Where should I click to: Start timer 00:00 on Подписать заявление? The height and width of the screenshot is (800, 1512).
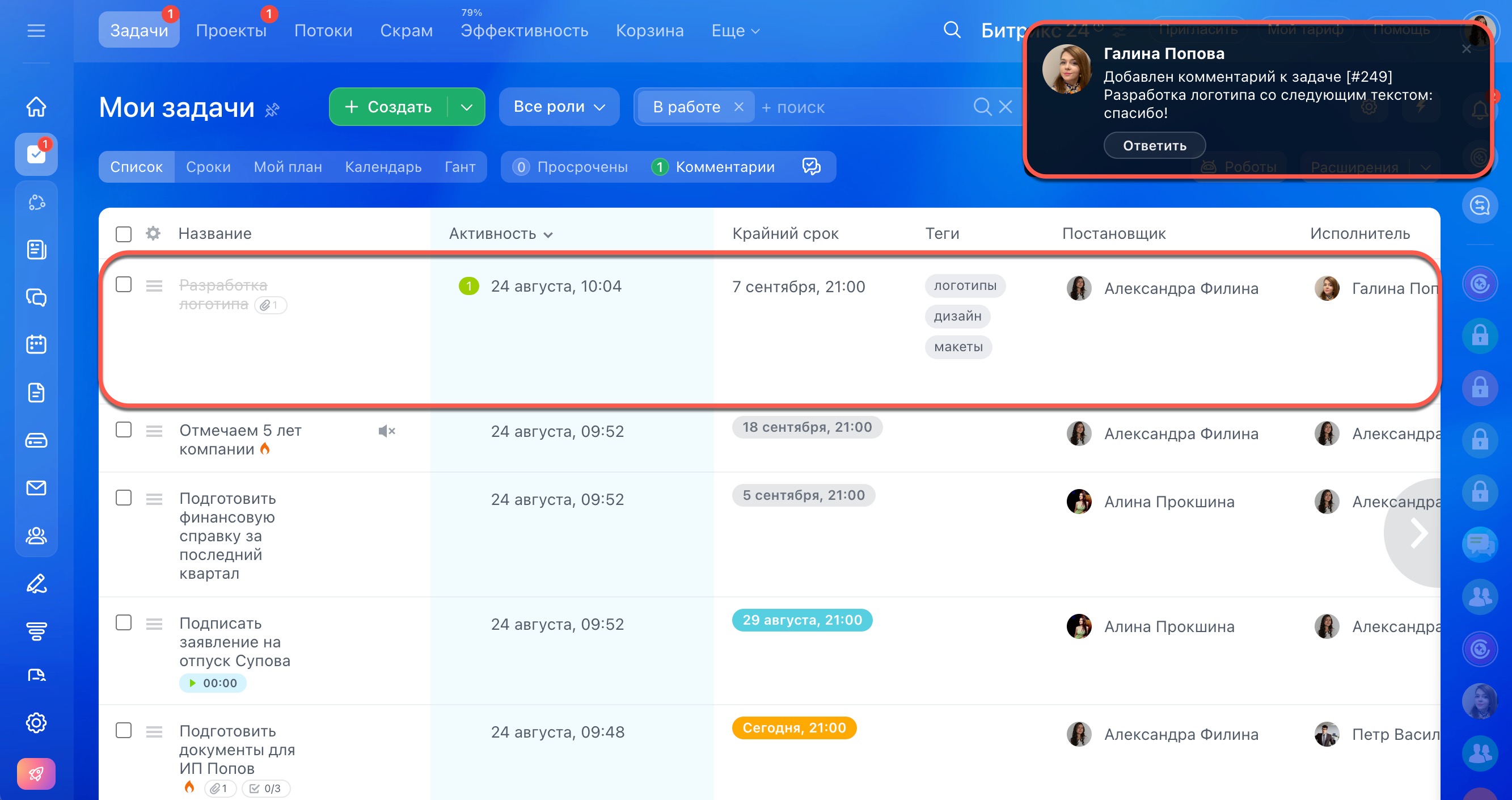click(213, 683)
